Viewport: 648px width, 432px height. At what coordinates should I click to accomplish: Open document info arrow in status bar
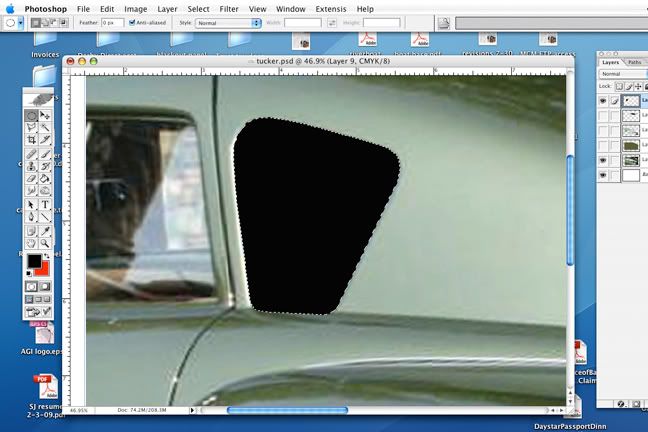click(192, 410)
